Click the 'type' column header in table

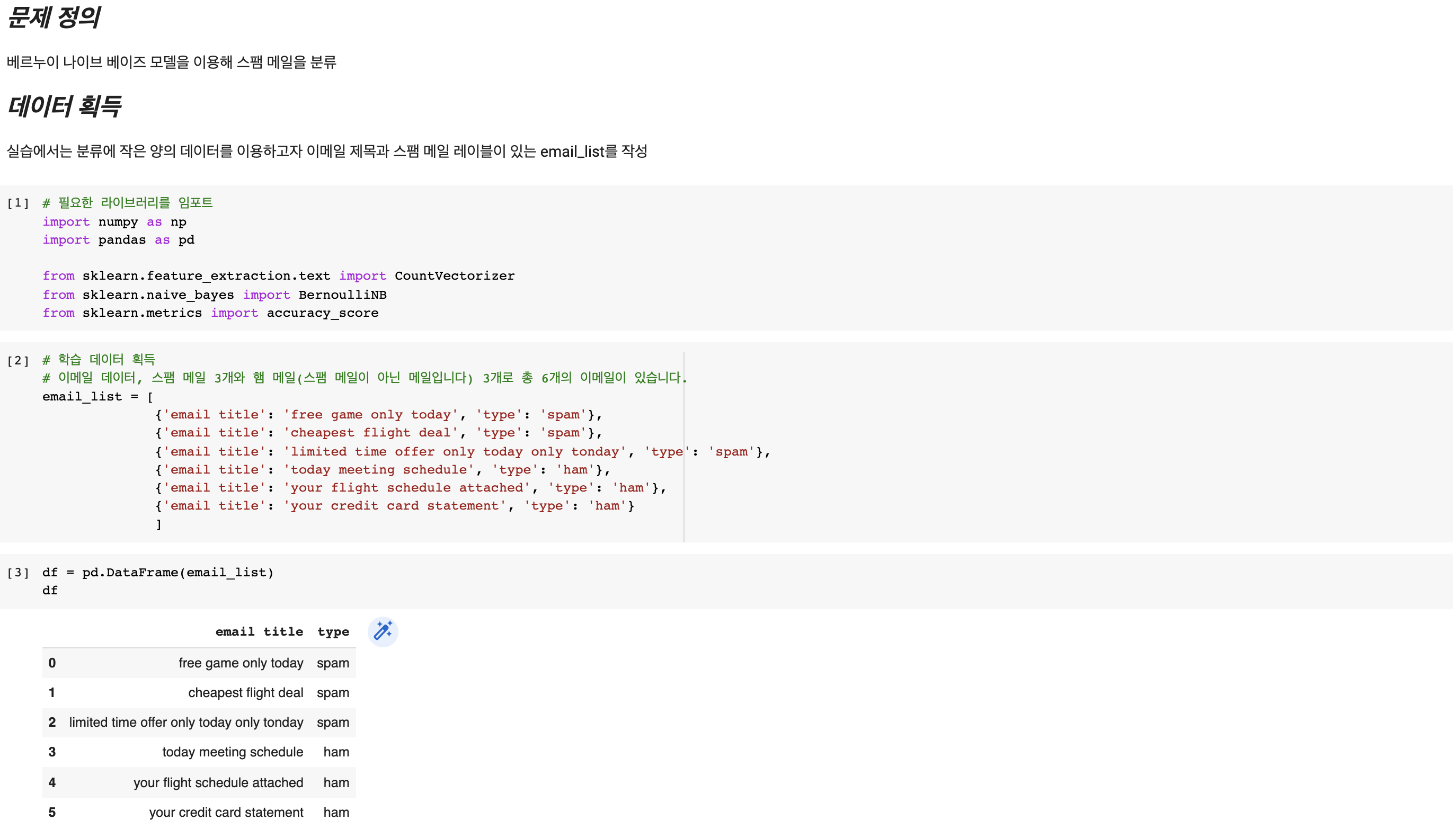point(333,631)
